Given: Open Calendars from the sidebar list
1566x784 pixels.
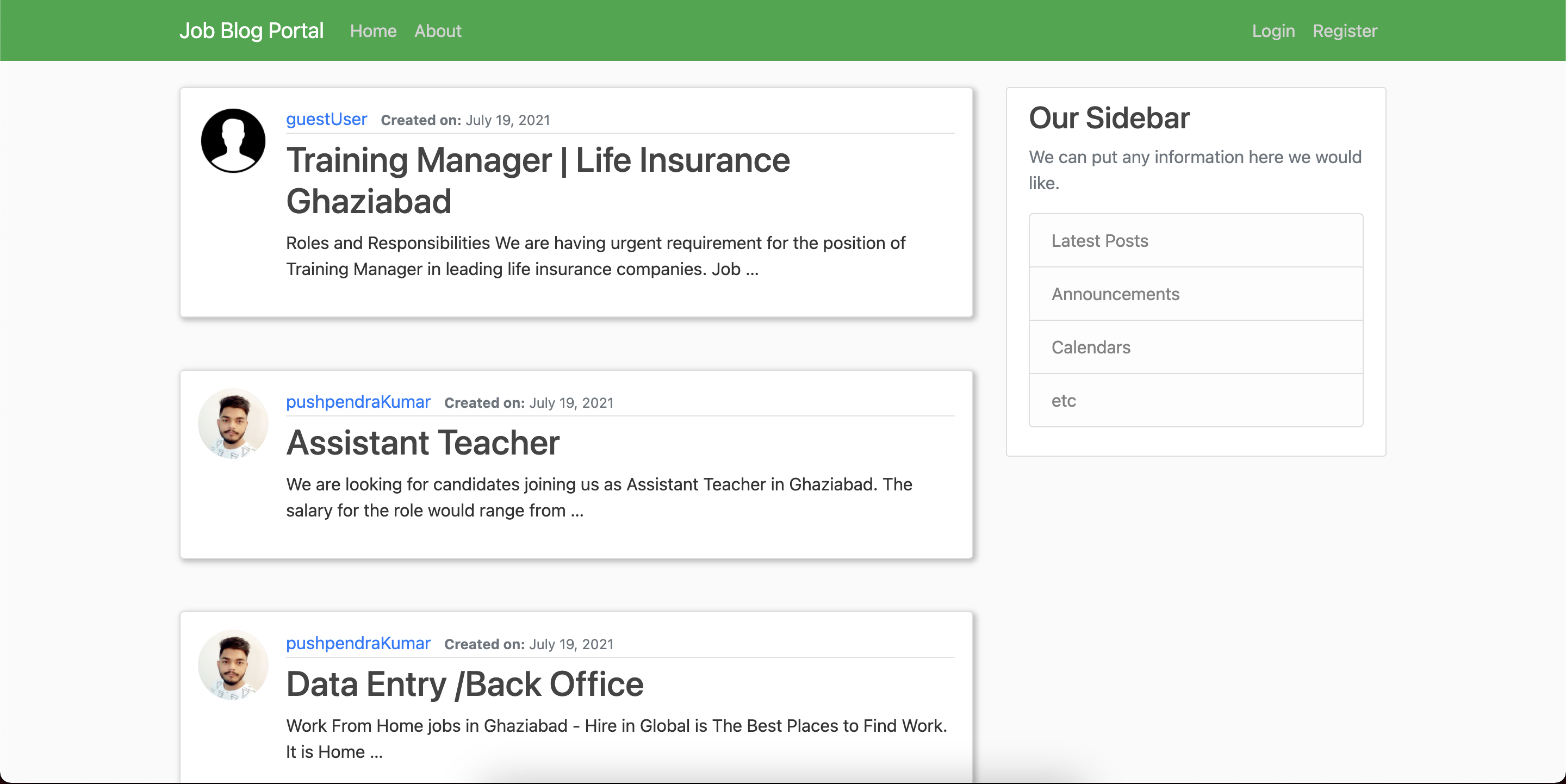Looking at the screenshot, I should 1091,347.
